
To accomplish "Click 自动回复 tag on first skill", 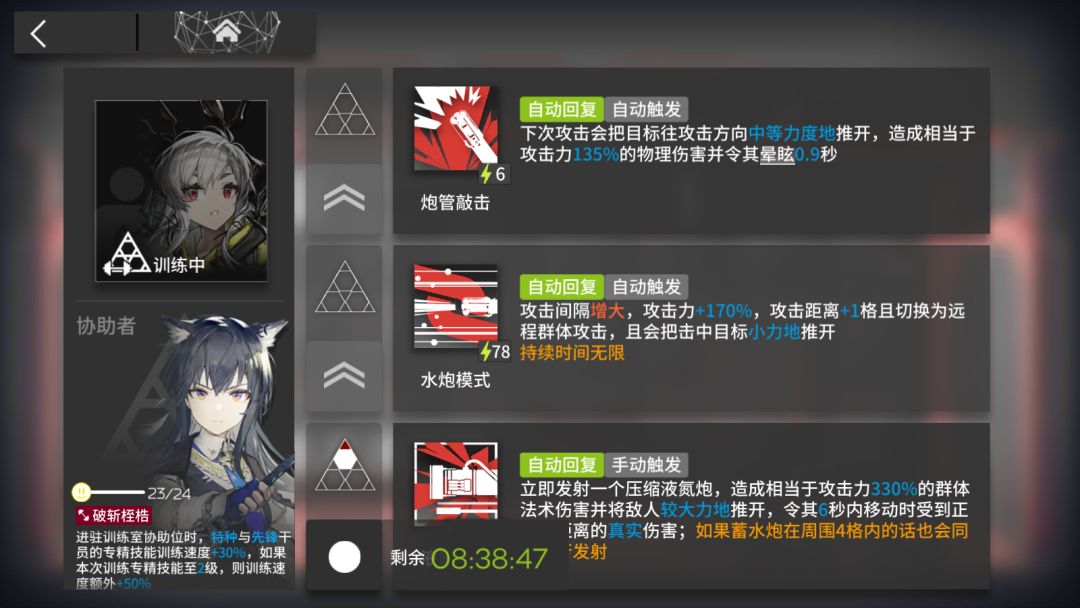I will [x=561, y=109].
